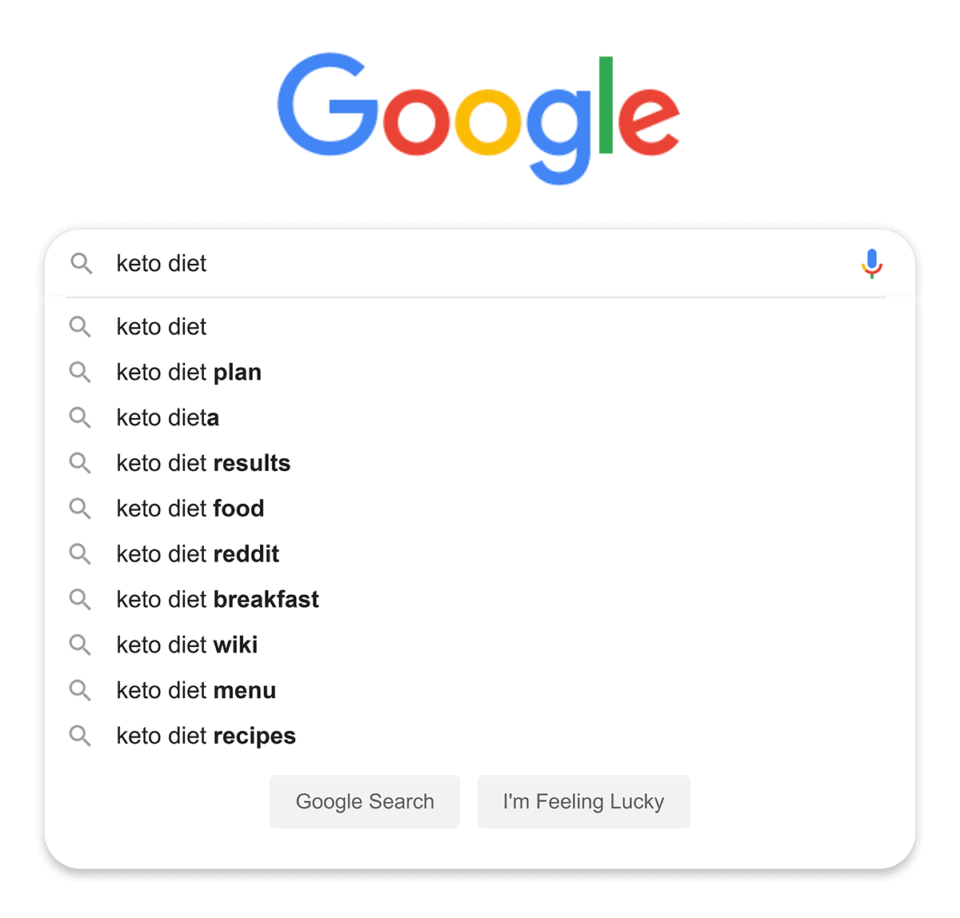Viewport: 960px width, 918px height.
Task: Click the search icon beside "keto diet food"
Action: [x=80, y=509]
